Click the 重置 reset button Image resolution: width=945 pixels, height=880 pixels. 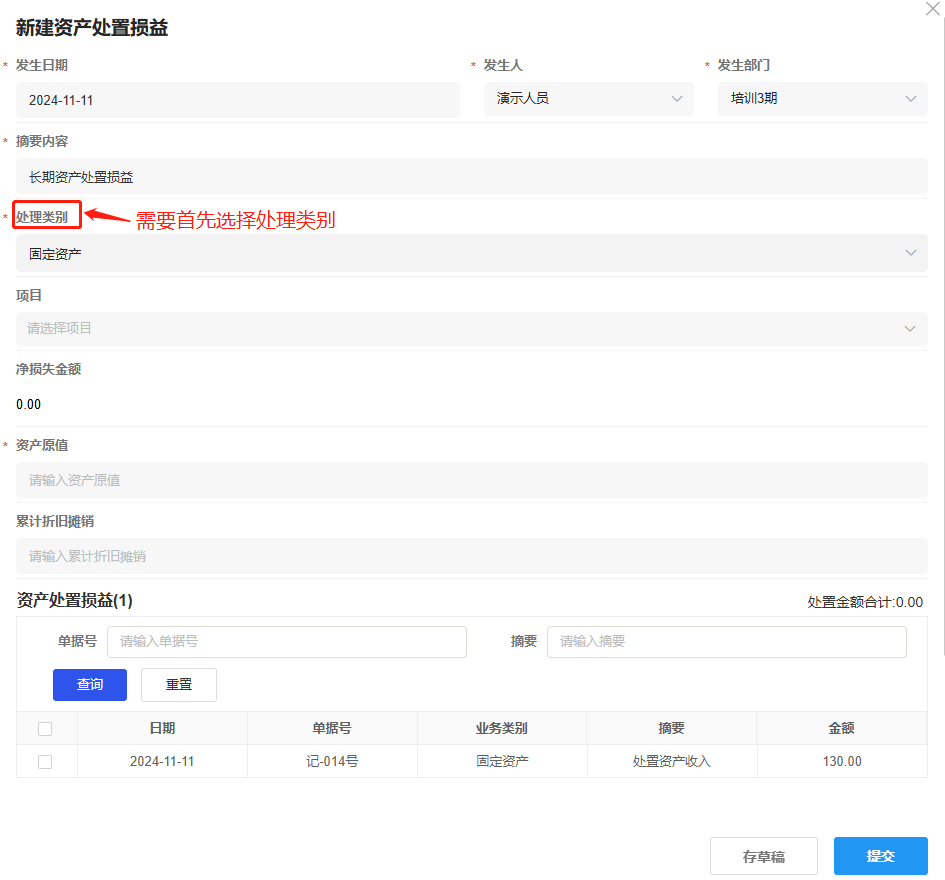point(178,684)
